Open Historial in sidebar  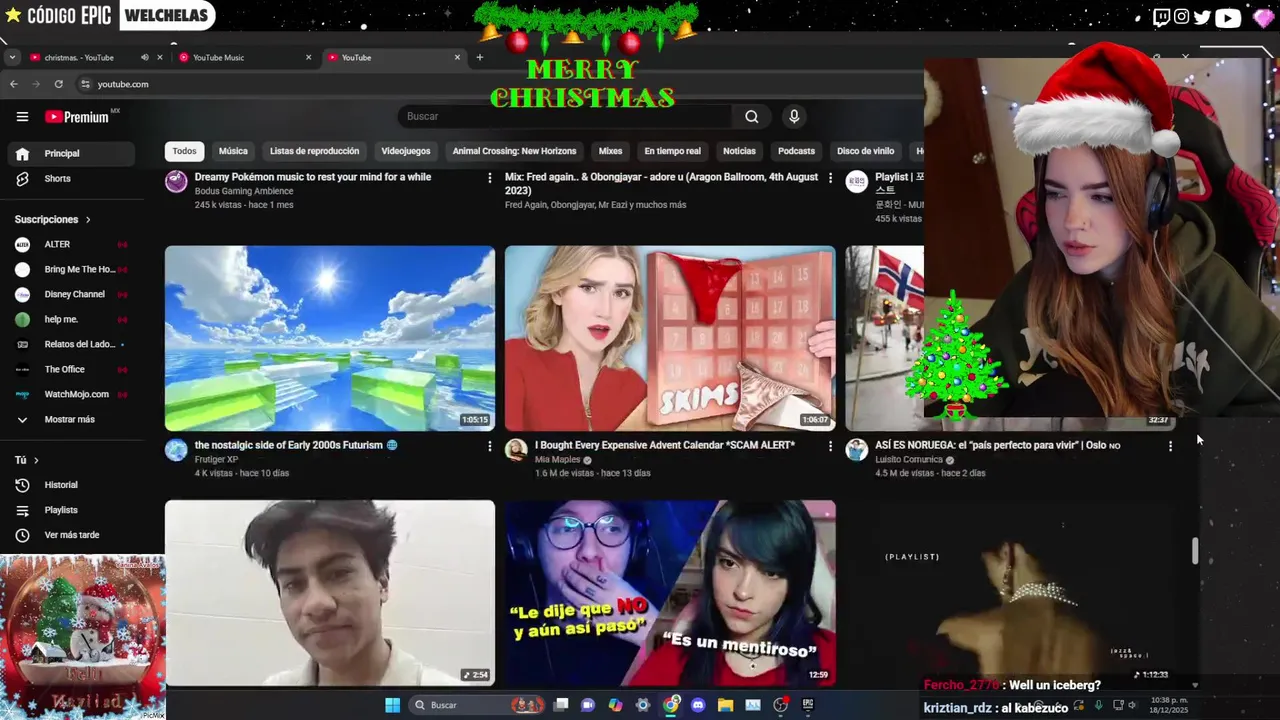tap(70, 485)
